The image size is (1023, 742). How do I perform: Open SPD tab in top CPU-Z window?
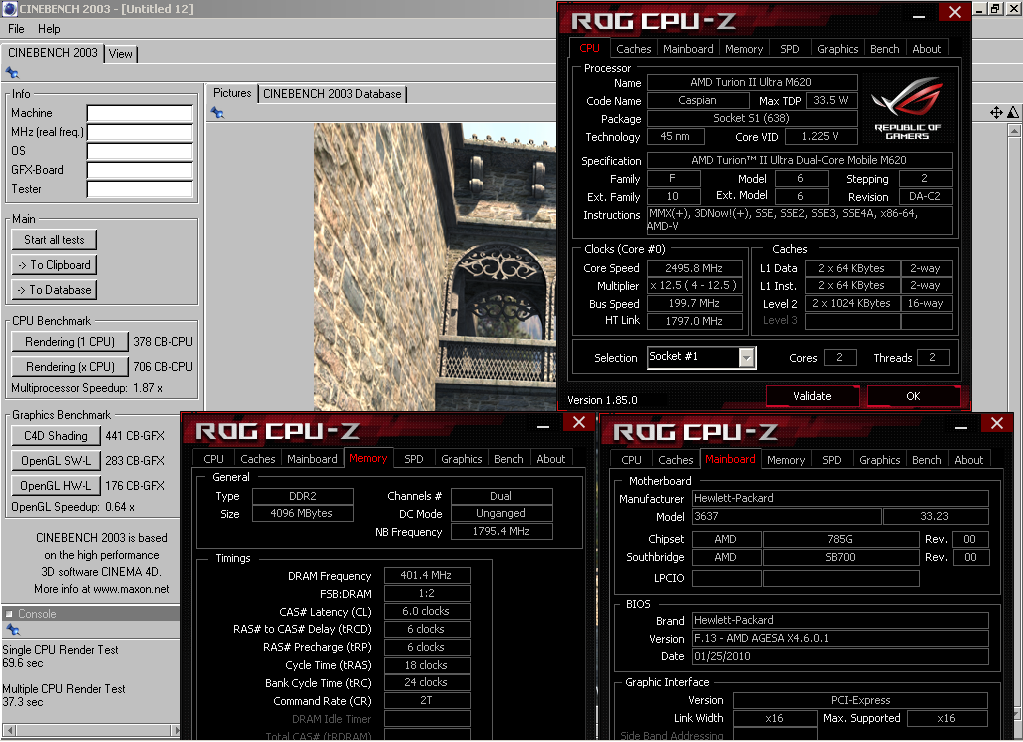[x=789, y=49]
